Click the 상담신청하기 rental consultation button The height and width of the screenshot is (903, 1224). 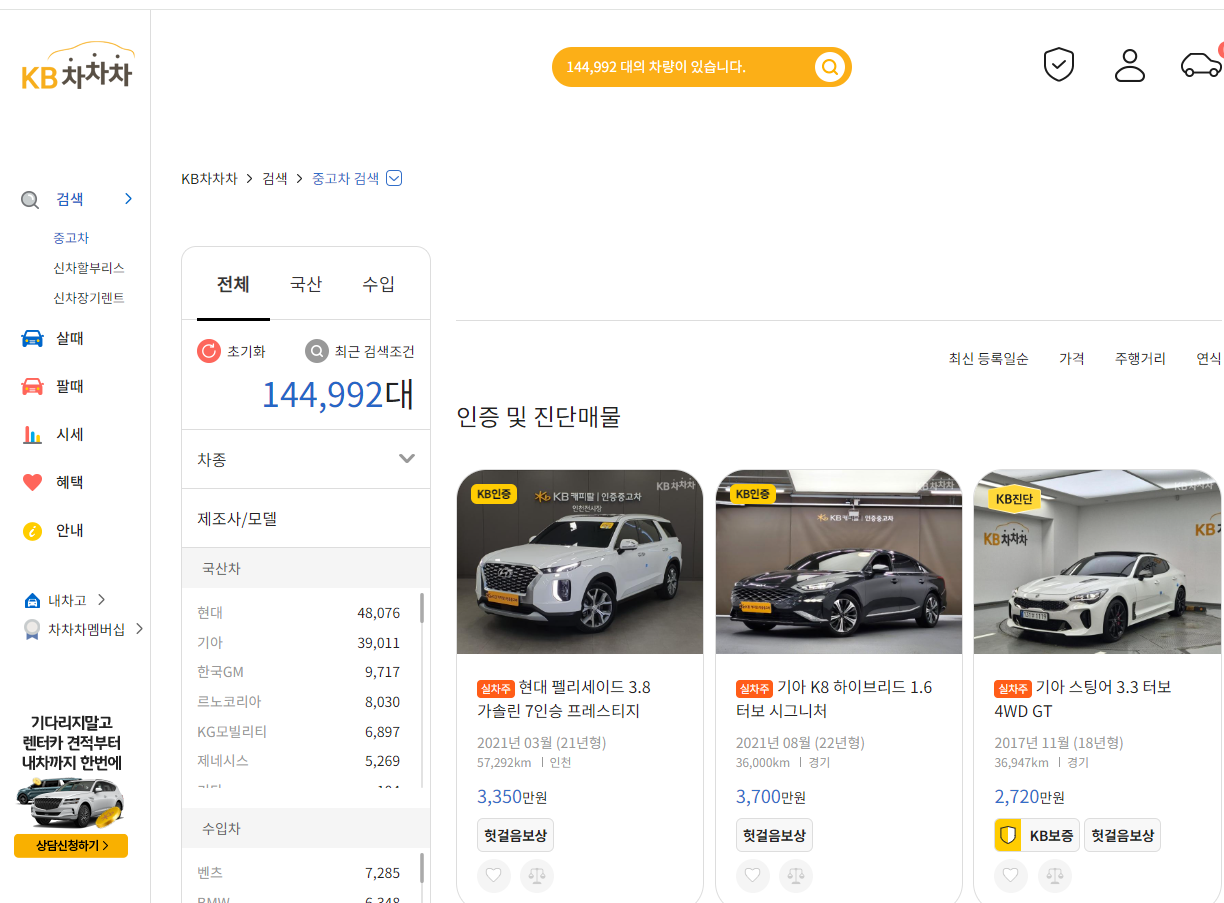(x=70, y=845)
